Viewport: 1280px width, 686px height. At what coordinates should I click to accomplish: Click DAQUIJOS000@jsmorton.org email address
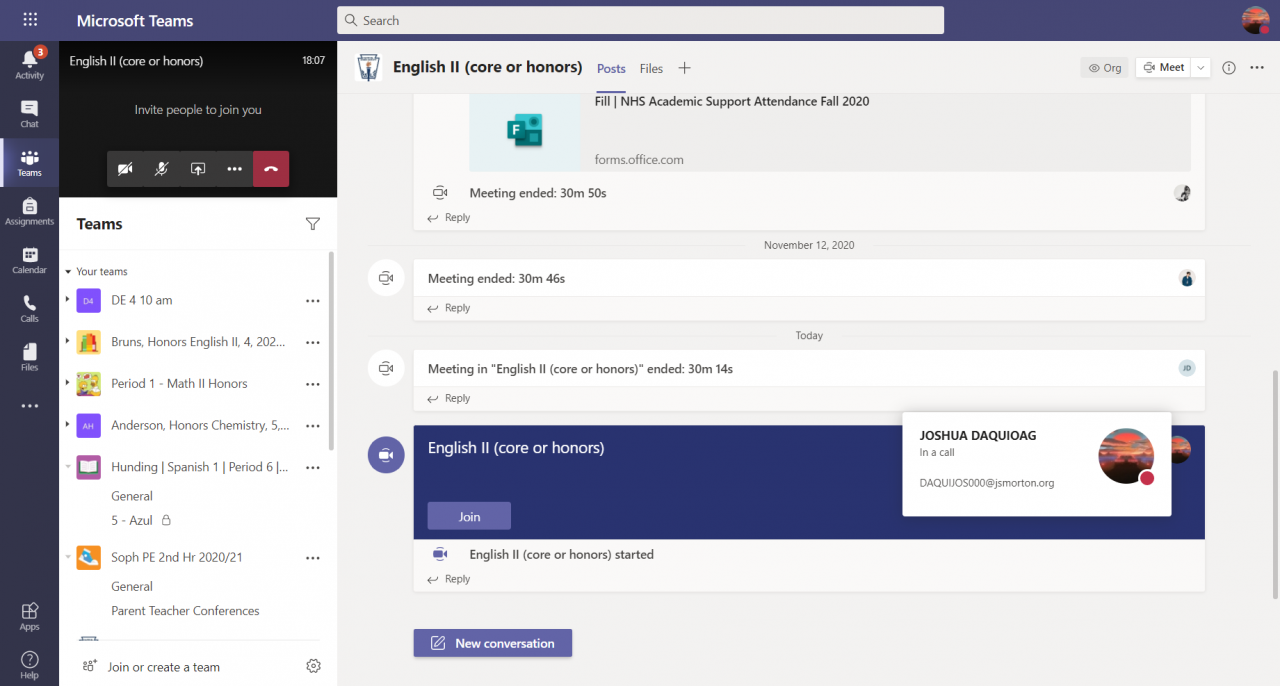[987, 482]
